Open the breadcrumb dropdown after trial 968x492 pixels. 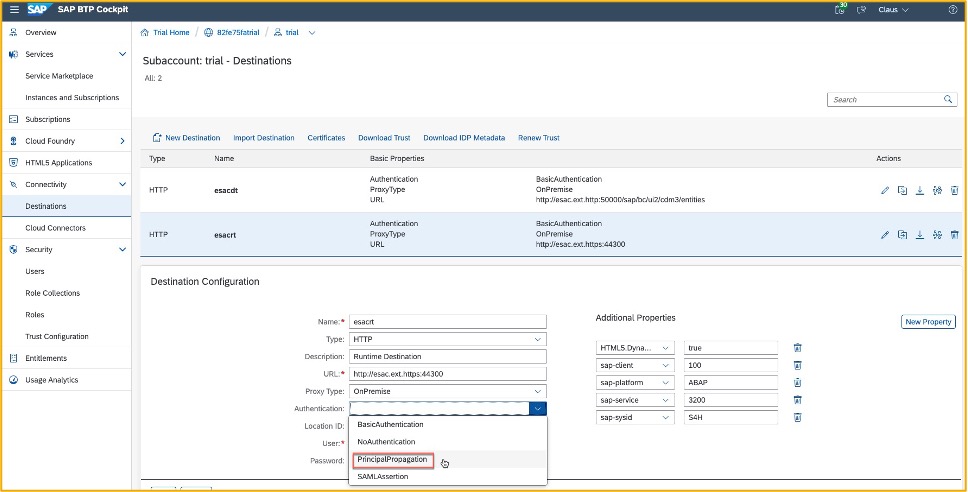tap(312, 33)
